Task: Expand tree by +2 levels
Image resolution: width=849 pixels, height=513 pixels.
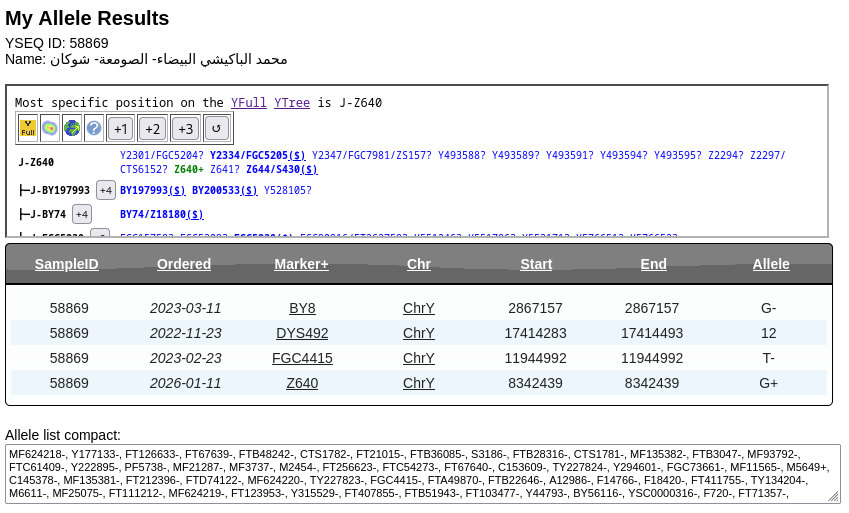Action: (x=153, y=129)
